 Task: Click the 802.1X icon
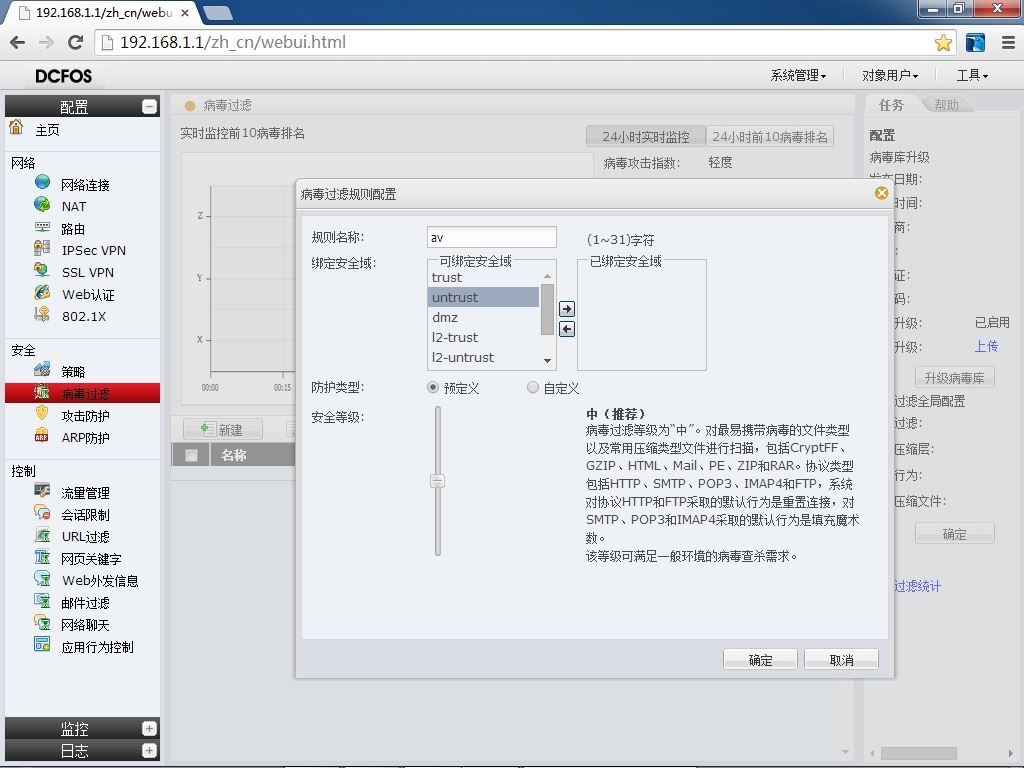click(42, 315)
